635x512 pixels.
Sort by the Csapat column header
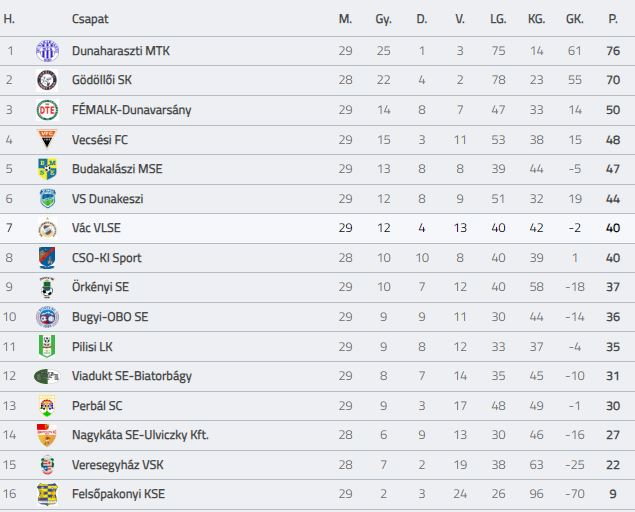click(90, 19)
